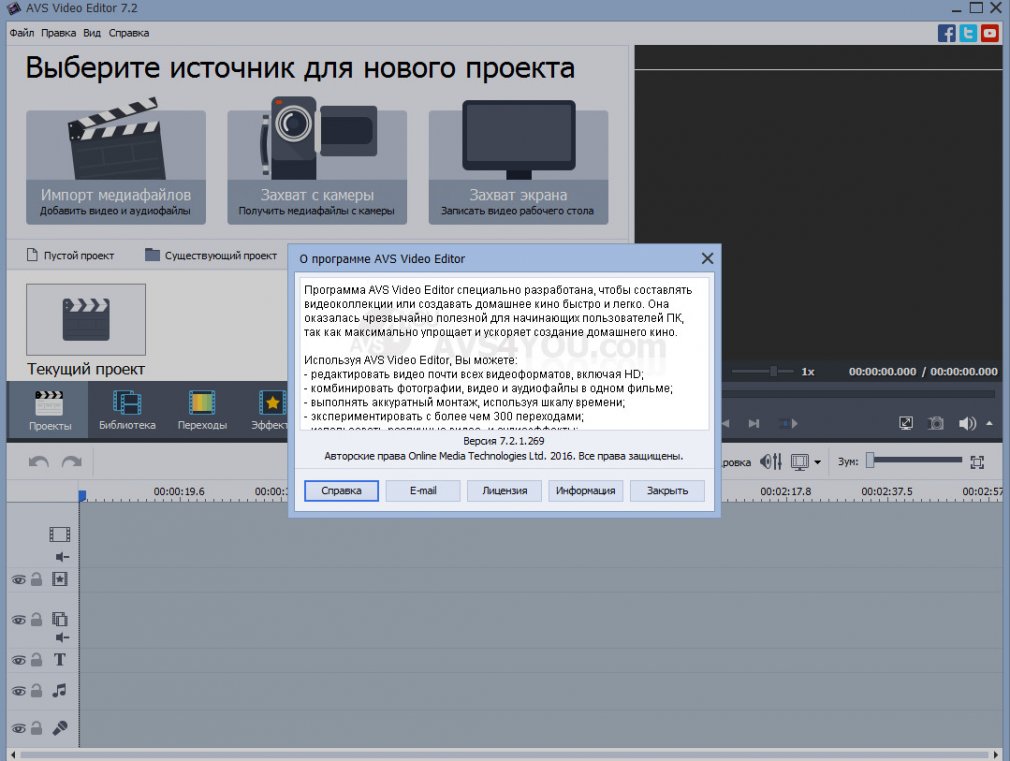
Task: Click the Информация button
Action: click(586, 490)
